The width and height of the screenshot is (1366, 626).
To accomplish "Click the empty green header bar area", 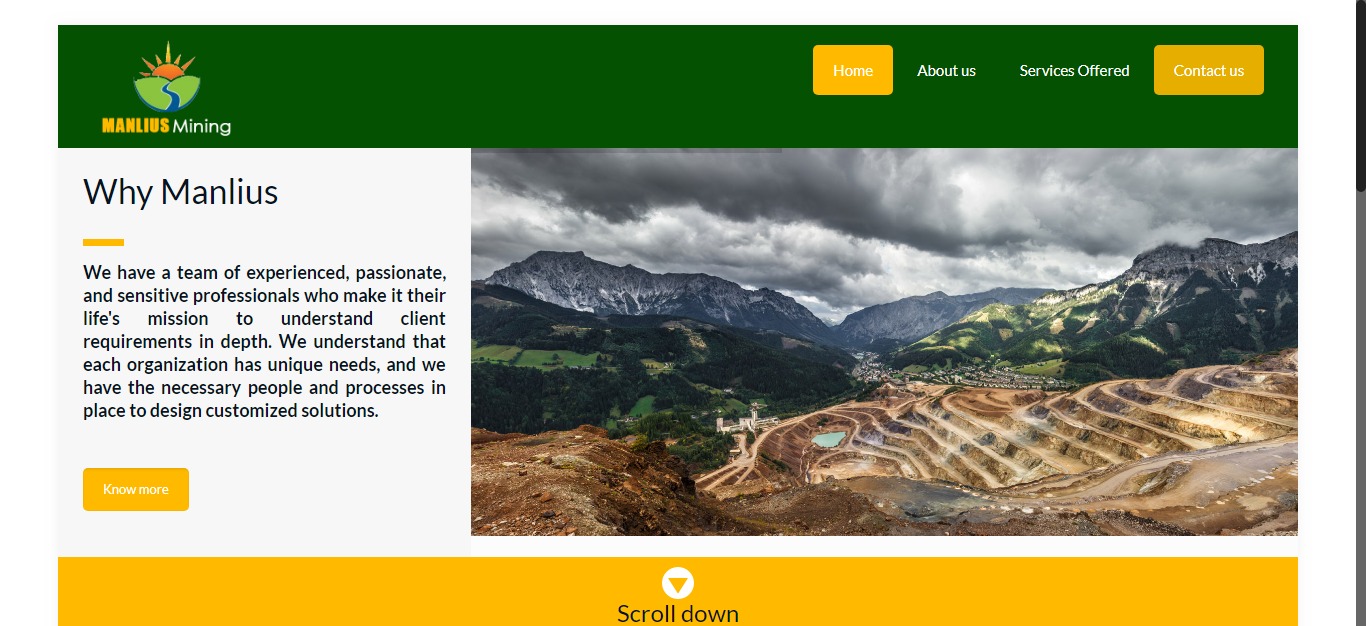I will coord(520,86).
